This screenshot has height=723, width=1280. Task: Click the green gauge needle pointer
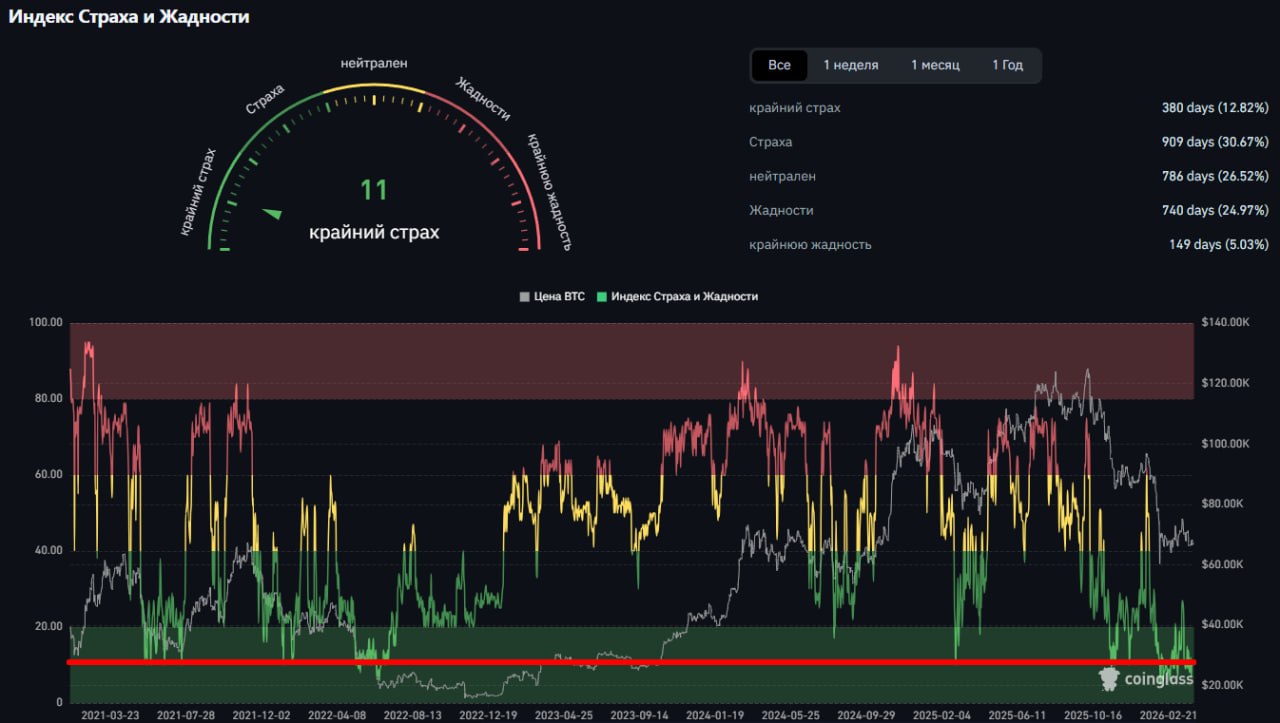pos(272,212)
